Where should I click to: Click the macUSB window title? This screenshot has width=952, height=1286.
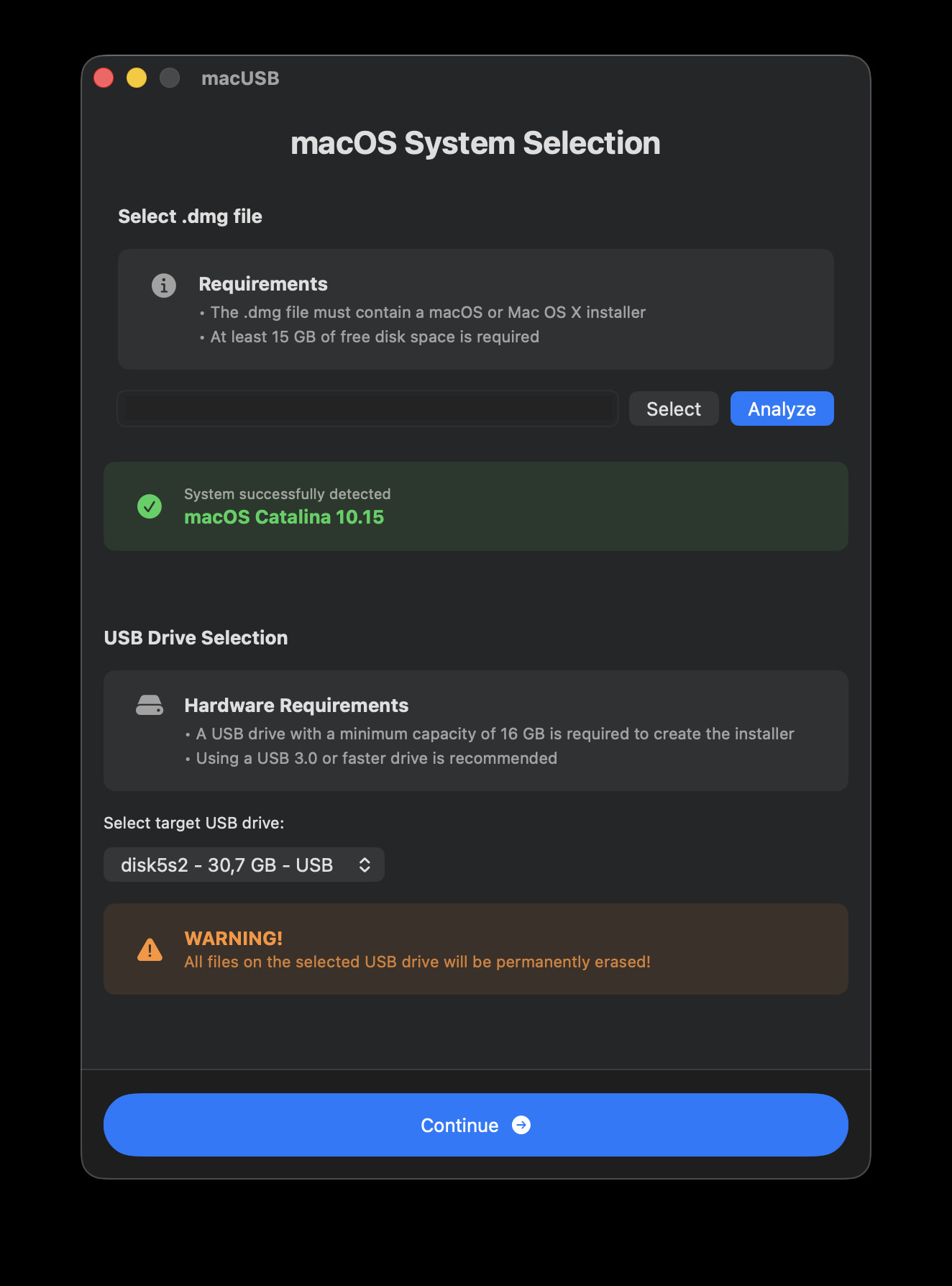[x=240, y=78]
